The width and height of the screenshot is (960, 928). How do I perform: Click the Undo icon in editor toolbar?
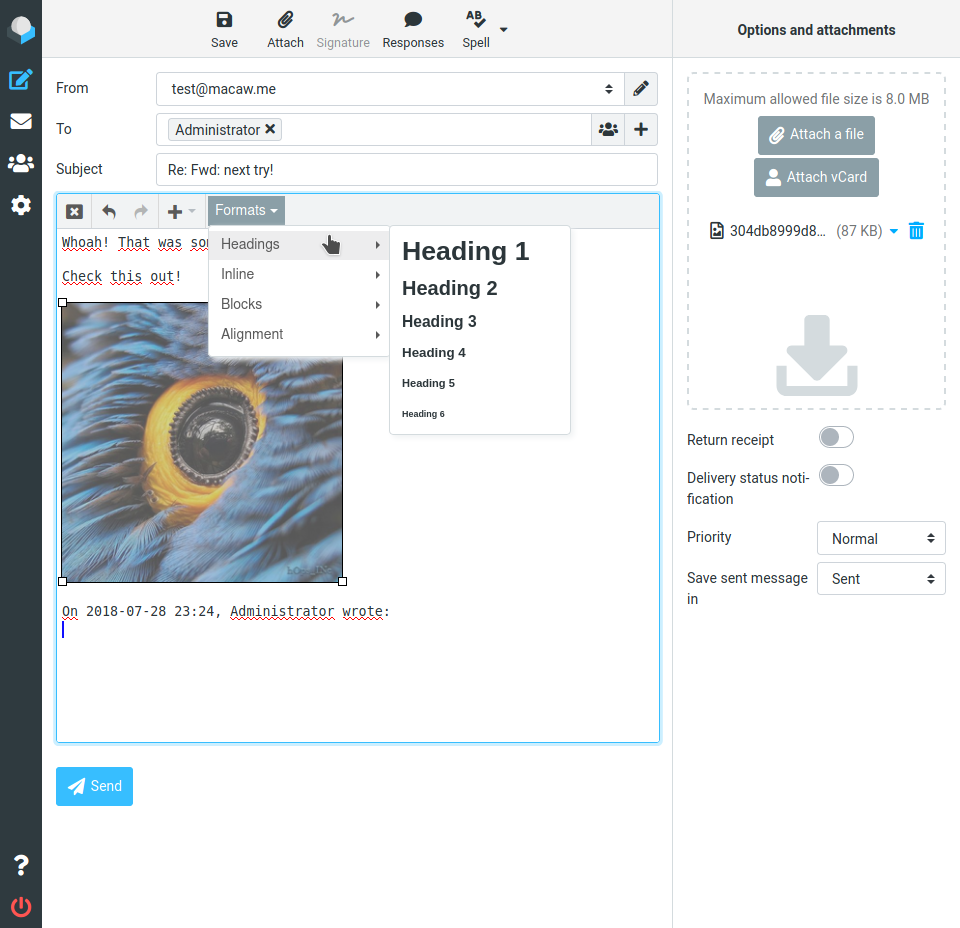[x=109, y=211]
